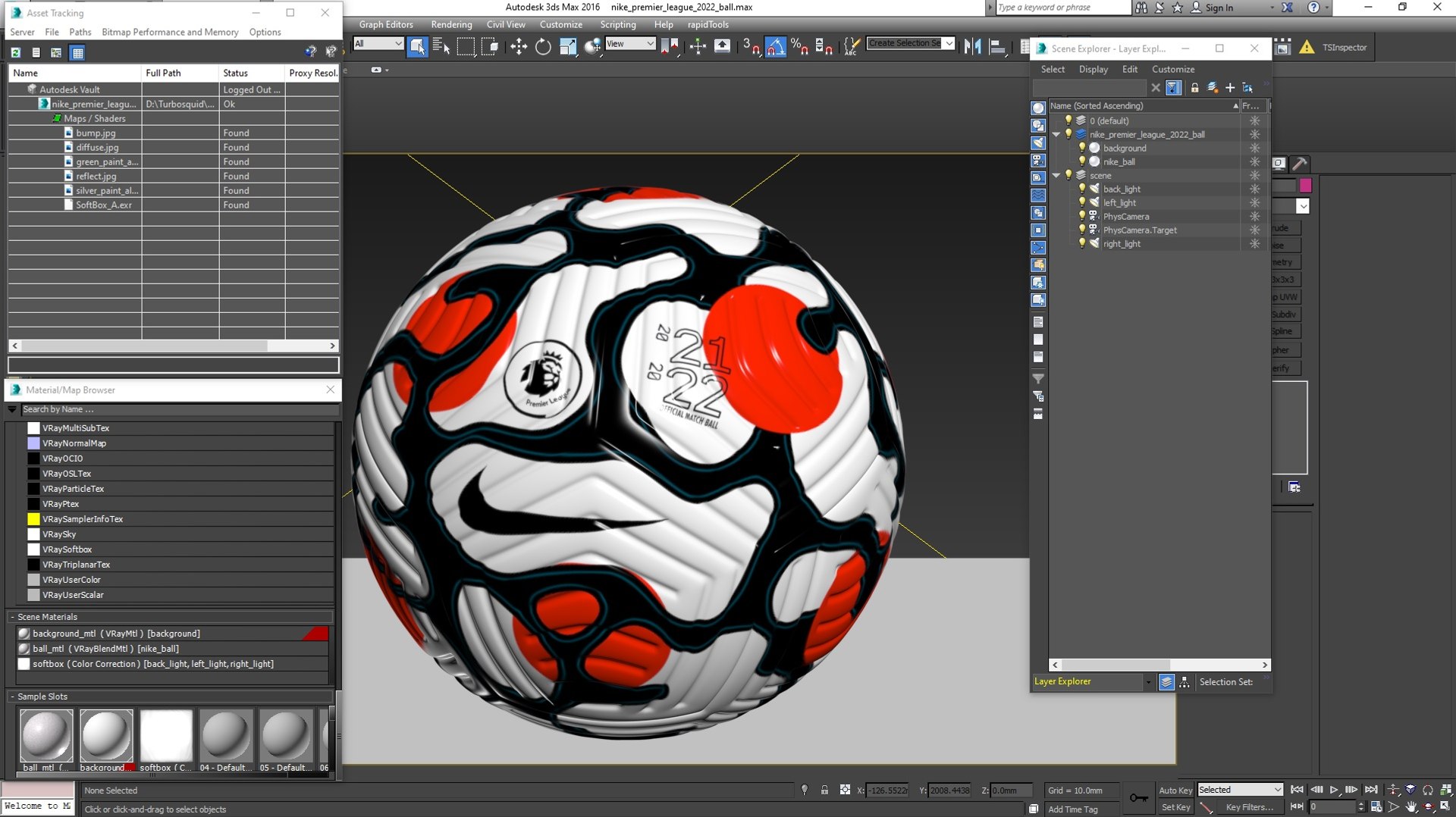Collapse the Scene Materials section

pos(13,617)
